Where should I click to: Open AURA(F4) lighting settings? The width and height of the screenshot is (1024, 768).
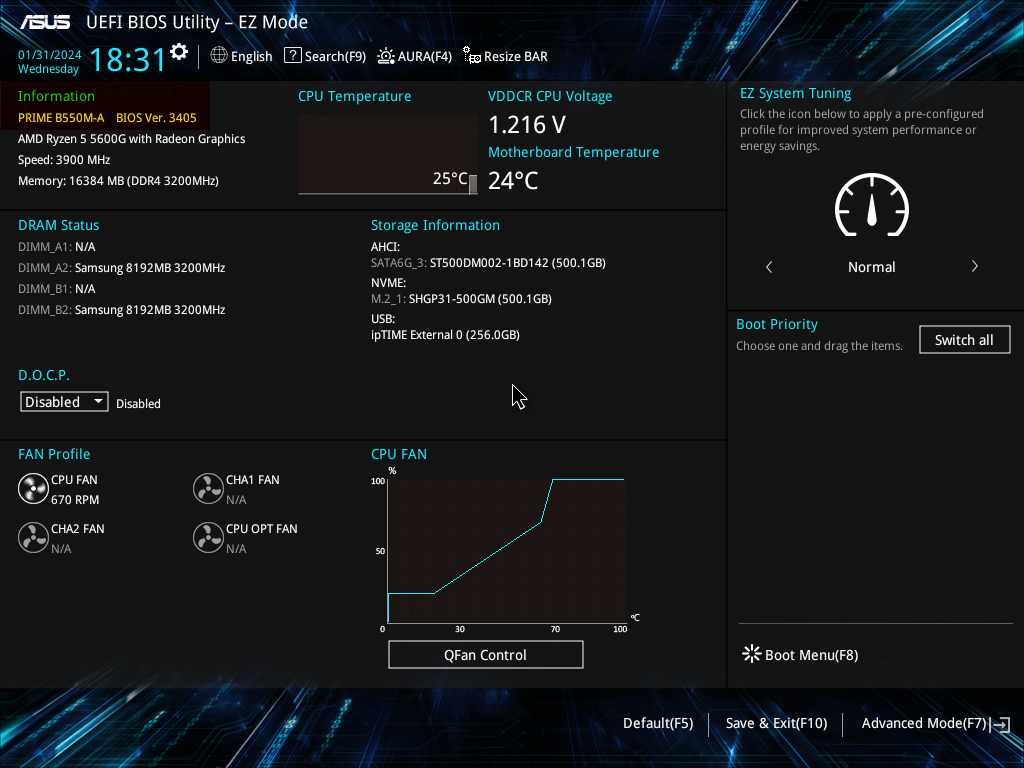pyautogui.click(x=414, y=56)
